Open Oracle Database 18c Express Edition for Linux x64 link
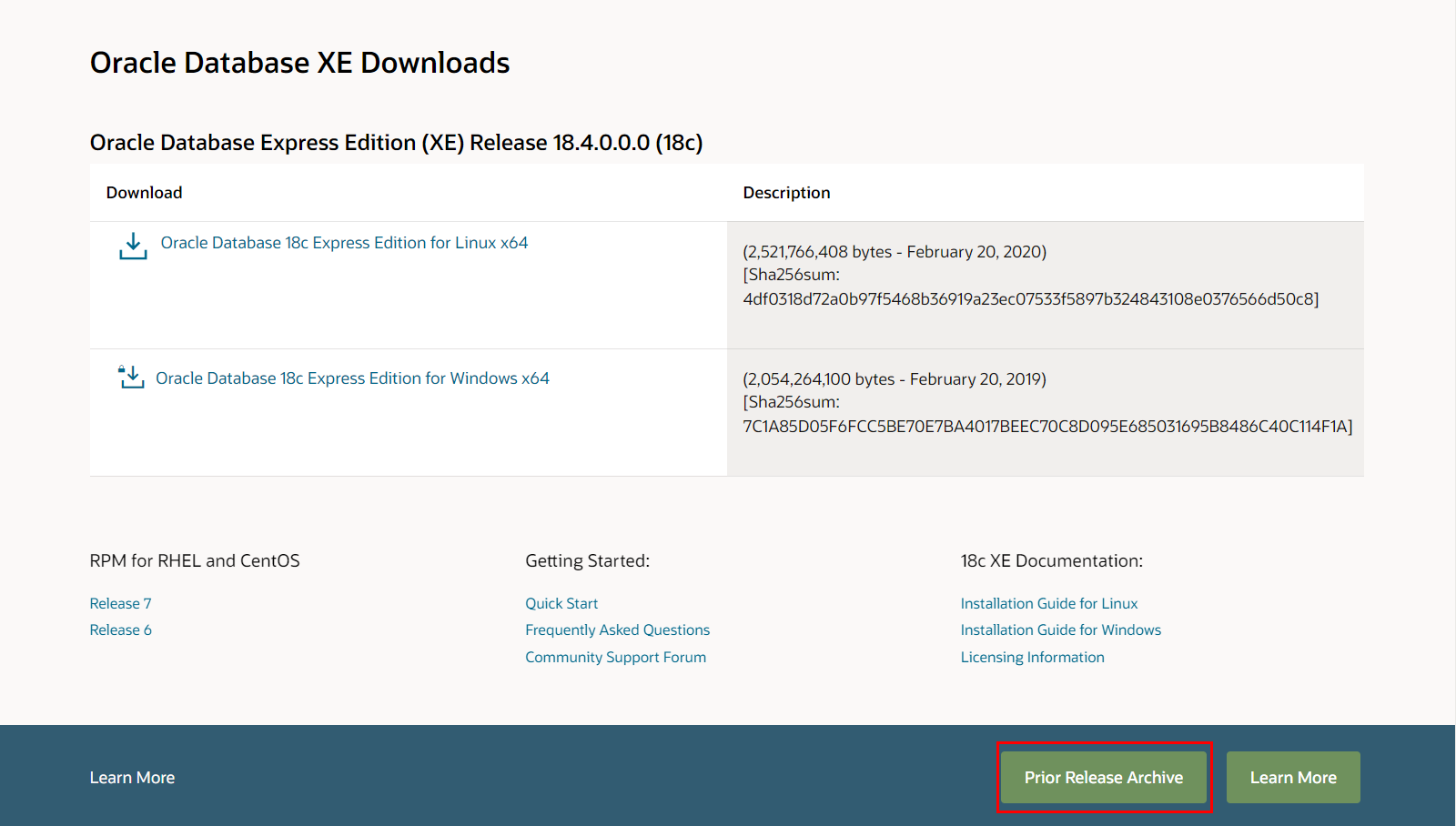Image resolution: width=1456 pixels, height=826 pixels. [344, 243]
